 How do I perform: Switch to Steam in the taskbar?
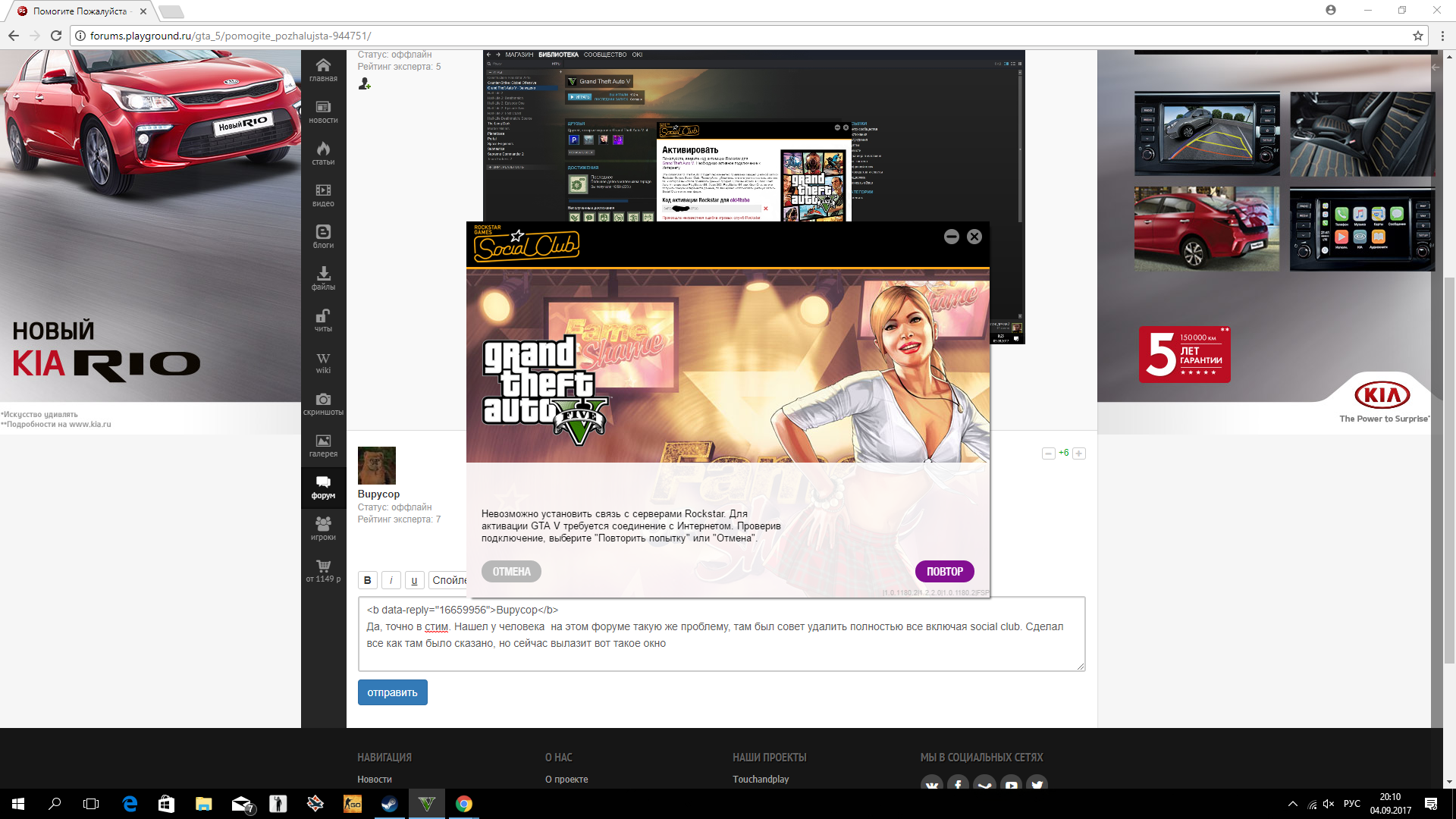[x=390, y=804]
